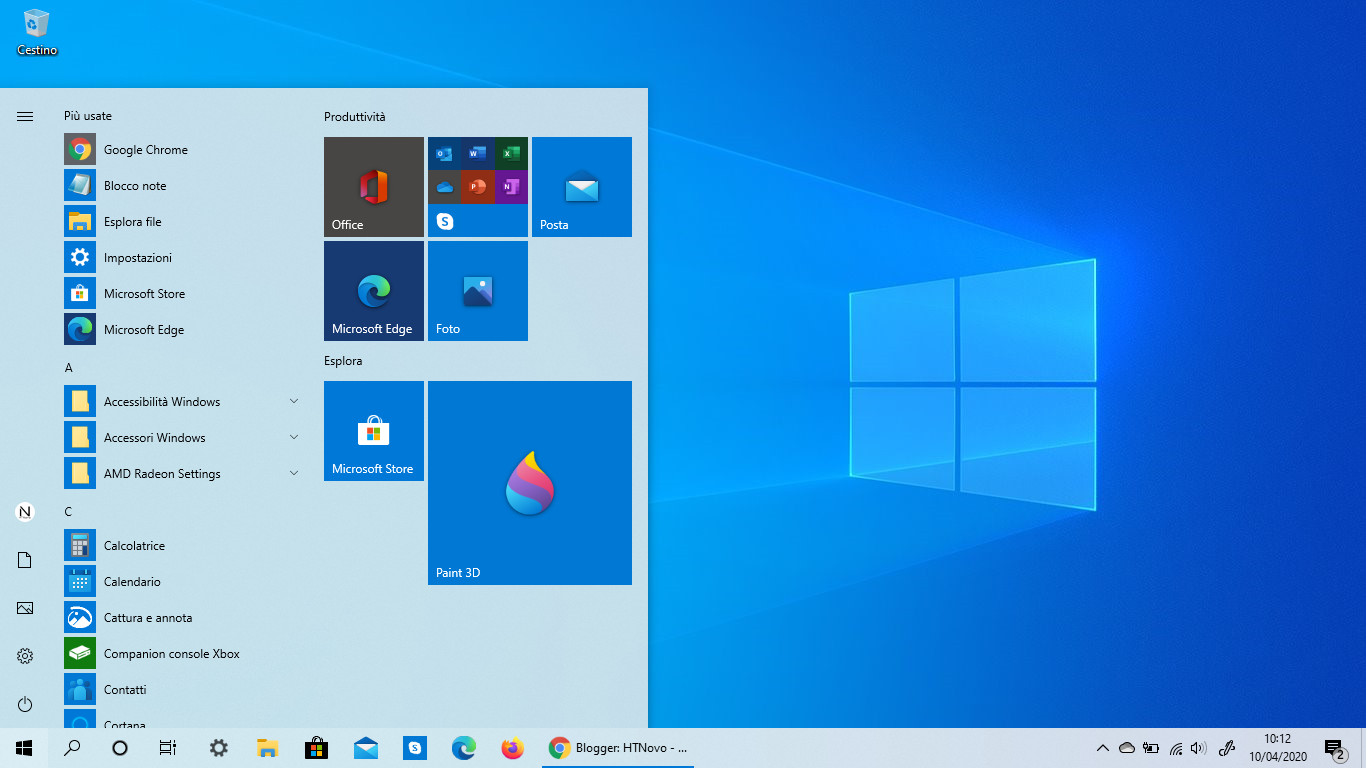Image resolution: width=1366 pixels, height=768 pixels.
Task: Expand the Accessibilità Windows folder
Action: click(x=184, y=402)
